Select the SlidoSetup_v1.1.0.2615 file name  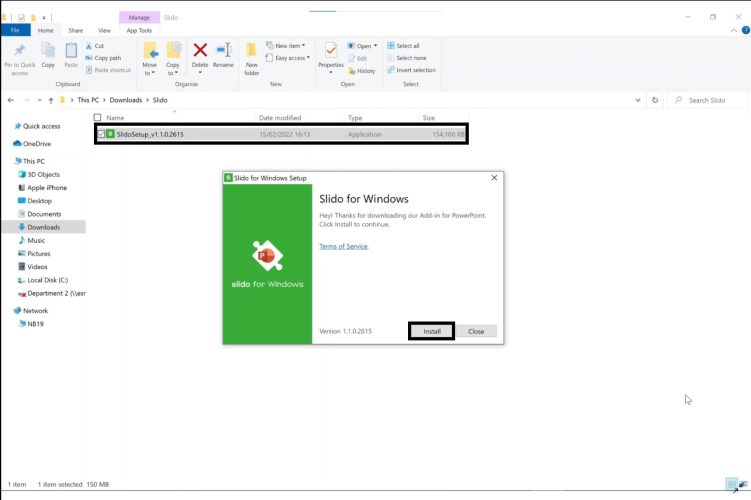tap(150, 134)
